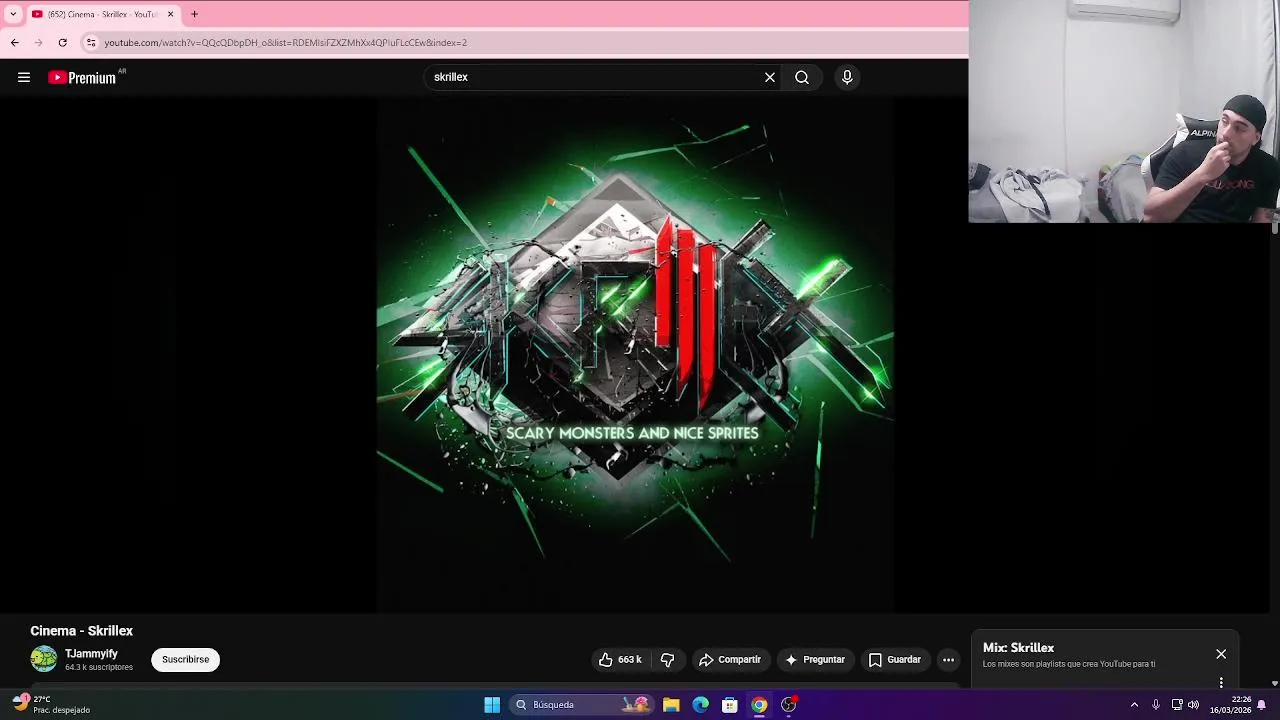
Task: Start voice search with the microphone
Action: point(847,77)
